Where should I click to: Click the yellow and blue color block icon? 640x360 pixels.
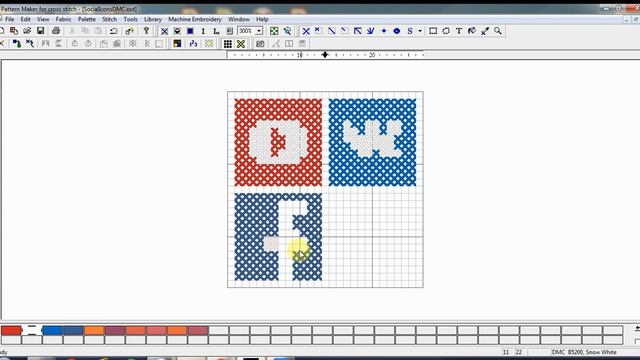tap(177, 44)
